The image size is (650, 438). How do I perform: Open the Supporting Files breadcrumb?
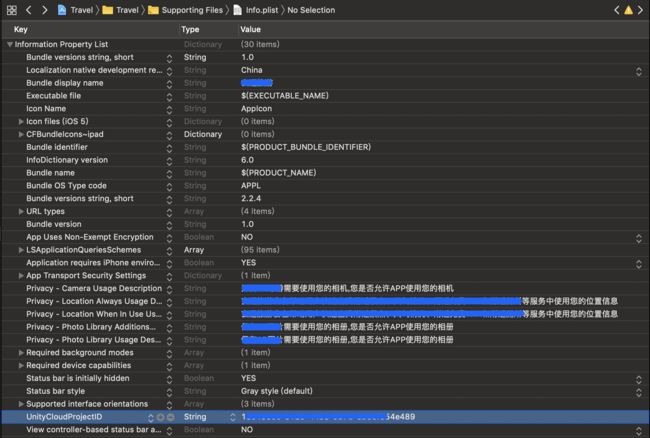pyautogui.click(x=185, y=10)
